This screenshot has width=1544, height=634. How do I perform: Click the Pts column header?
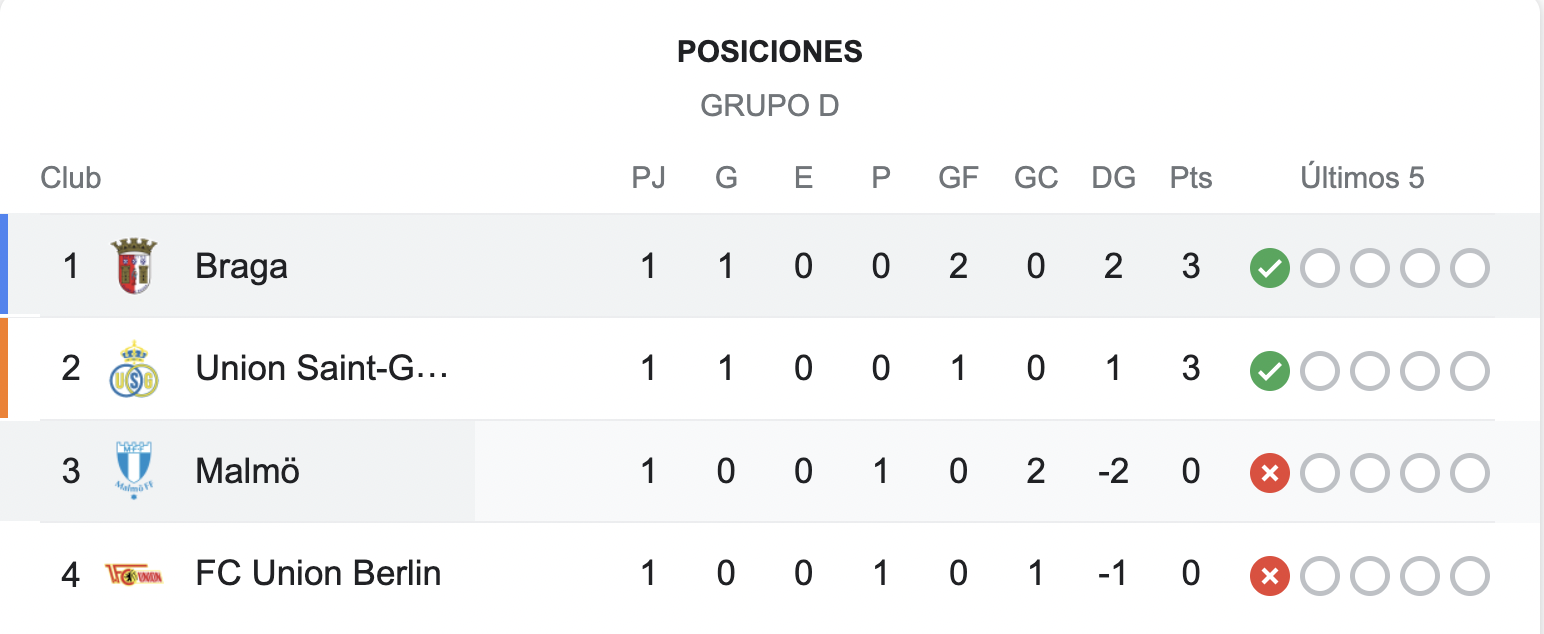click(1191, 178)
